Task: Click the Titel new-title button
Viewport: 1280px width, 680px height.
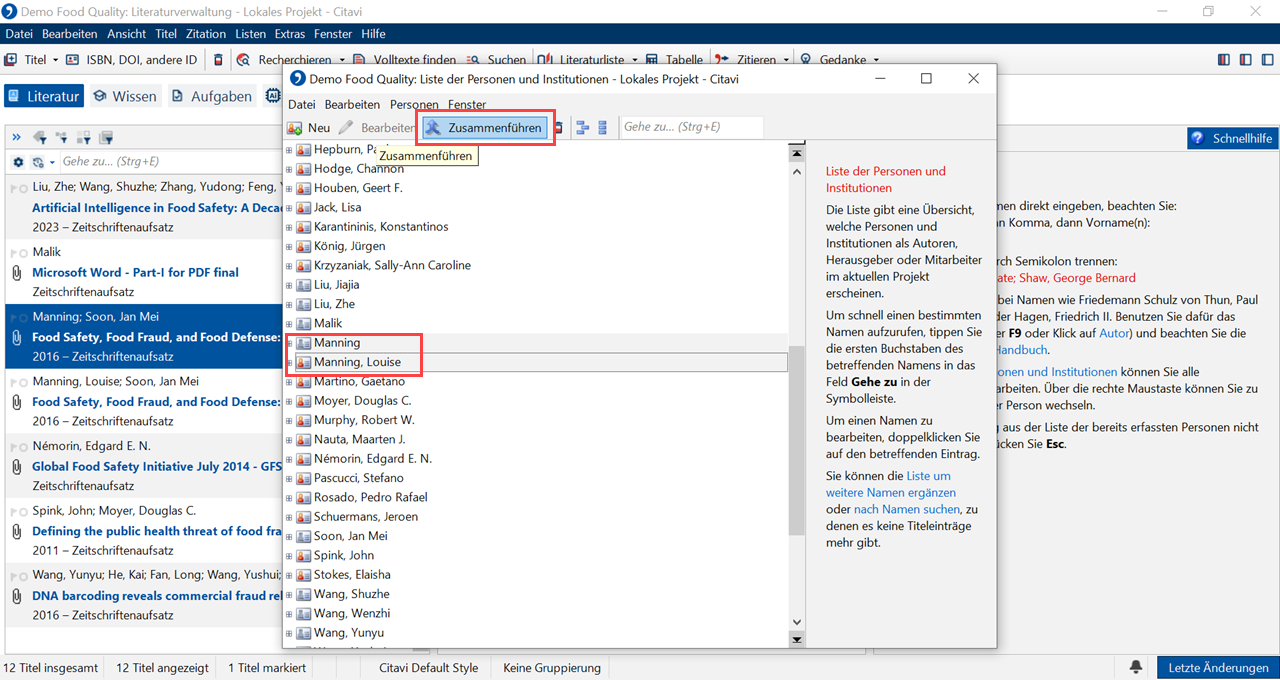Action: point(27,60)
